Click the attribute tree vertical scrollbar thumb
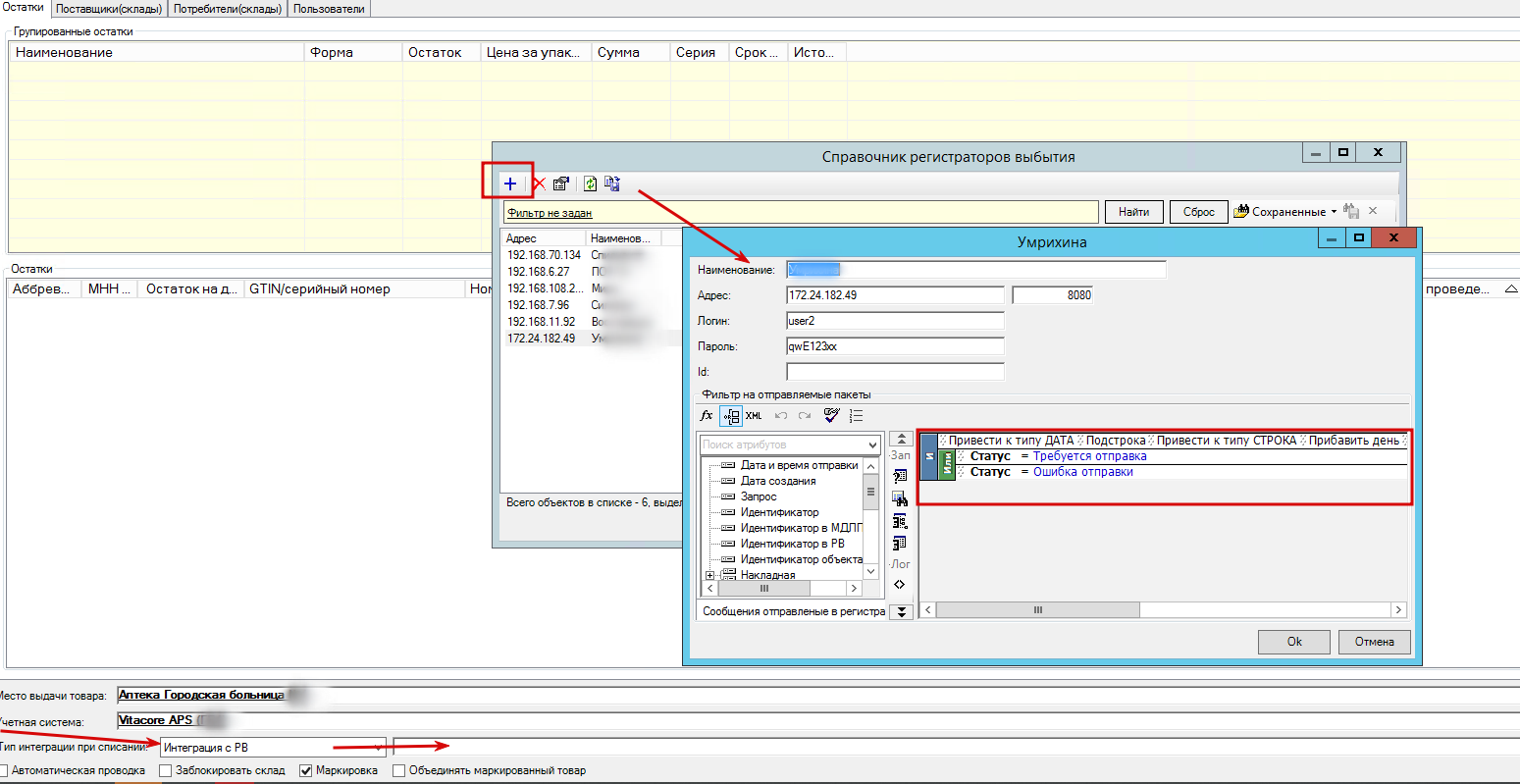 pyautogui.click(x=870, y=491)
